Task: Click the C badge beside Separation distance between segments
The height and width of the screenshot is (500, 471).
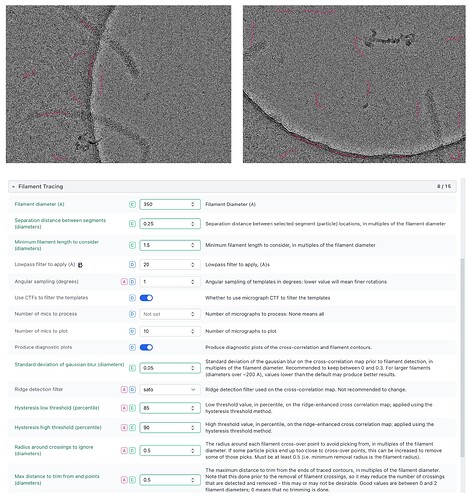Action: click(132, 224)
